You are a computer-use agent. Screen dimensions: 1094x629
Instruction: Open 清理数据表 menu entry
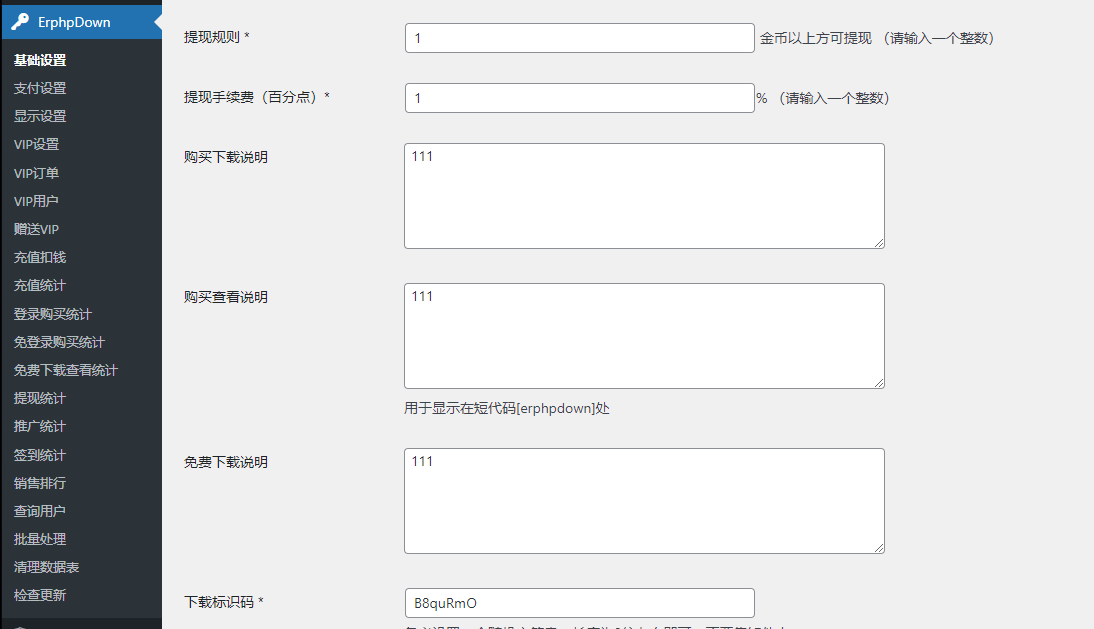[x=46, y=567]
